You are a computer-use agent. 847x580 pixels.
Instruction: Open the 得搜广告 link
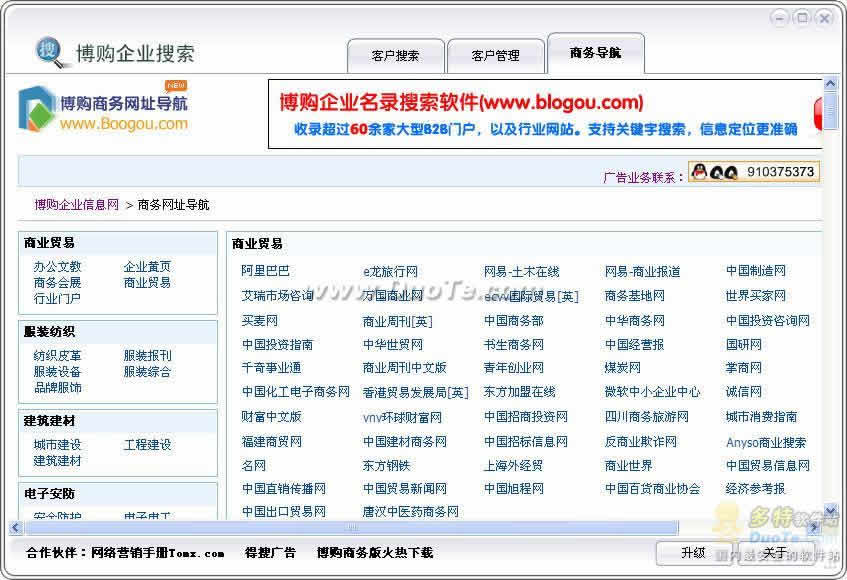tap(270, 553)
